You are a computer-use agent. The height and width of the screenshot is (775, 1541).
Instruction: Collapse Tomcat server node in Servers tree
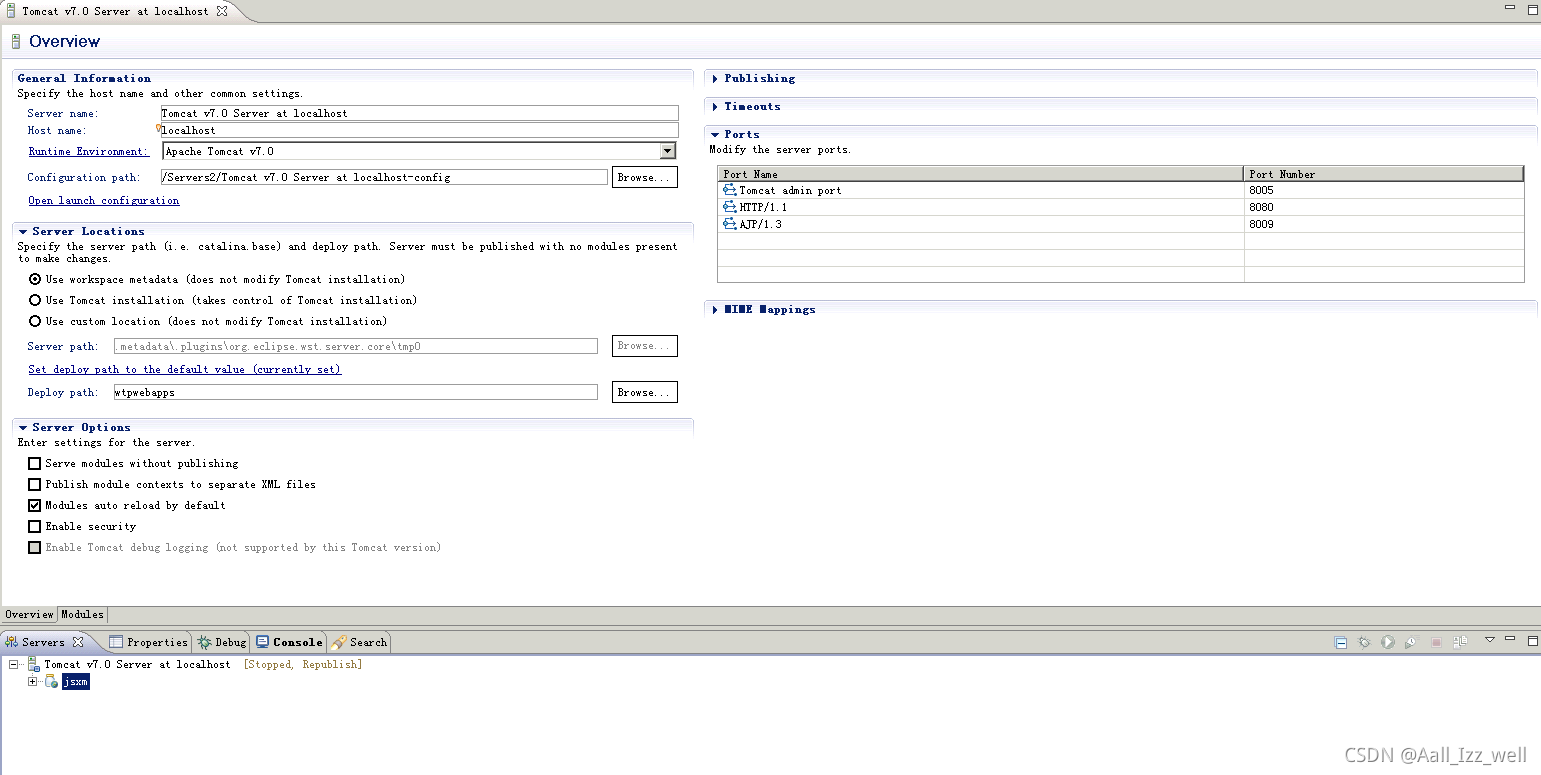(x=14, y=664)
